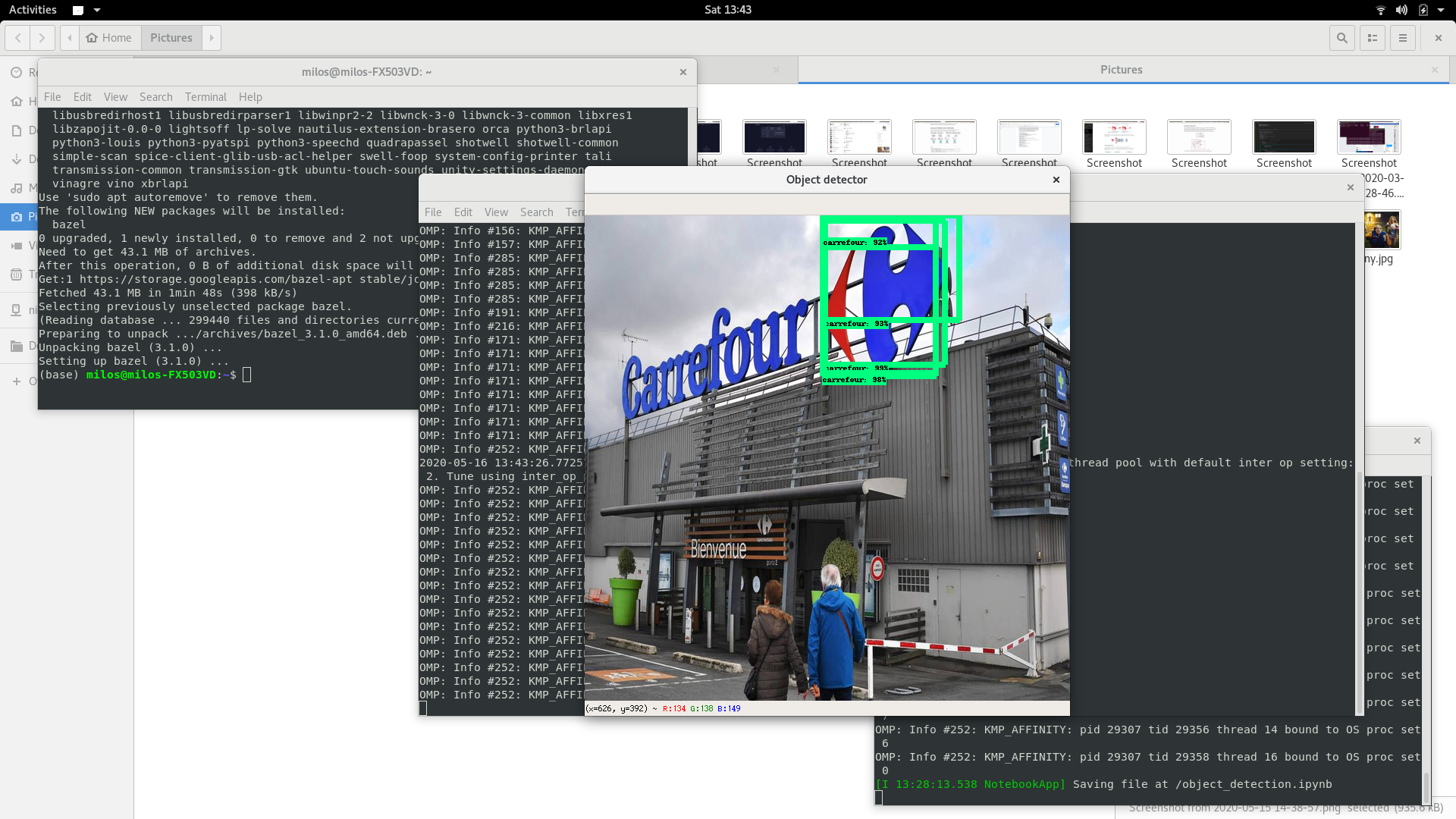Open the Edit menu in the terminal
The image size is (1456, 819).
click(x=82, y=96)
